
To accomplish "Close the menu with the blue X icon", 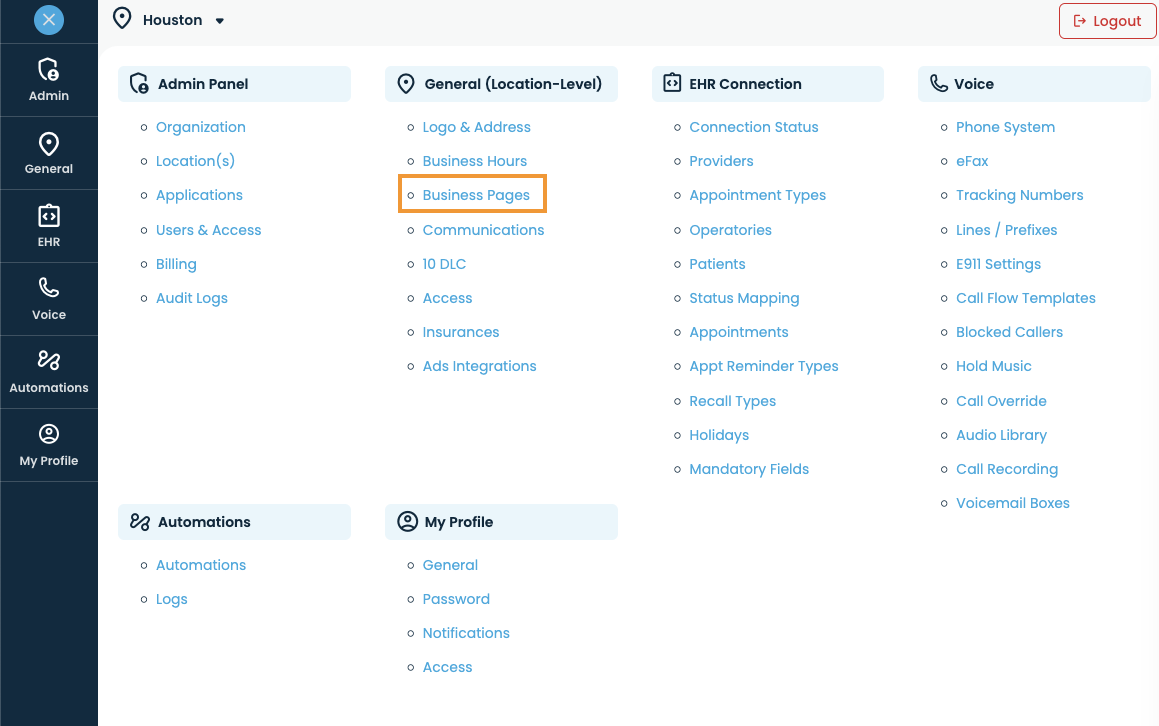I will 49,20.
